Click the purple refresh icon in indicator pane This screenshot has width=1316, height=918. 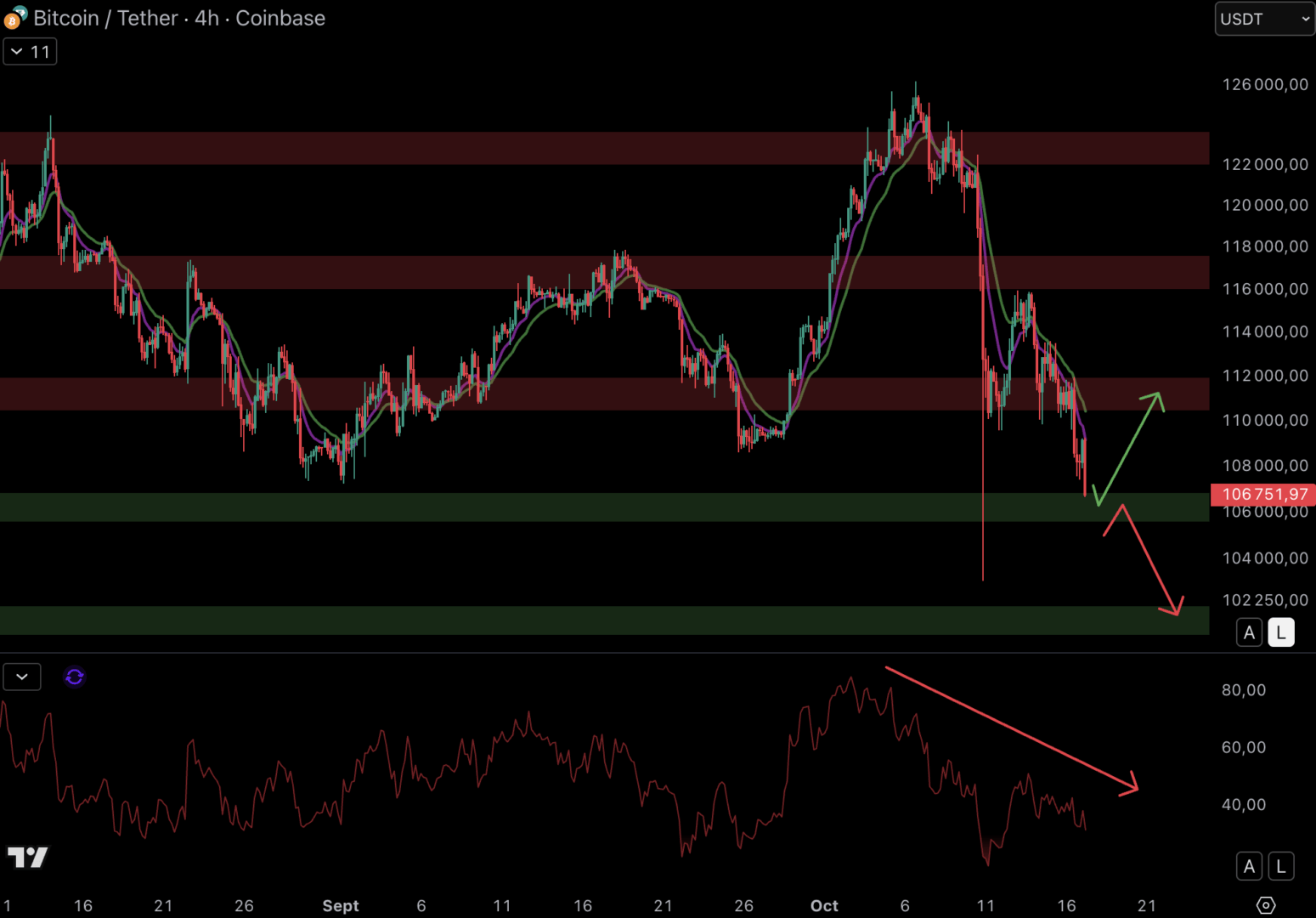tap(75, 677)
